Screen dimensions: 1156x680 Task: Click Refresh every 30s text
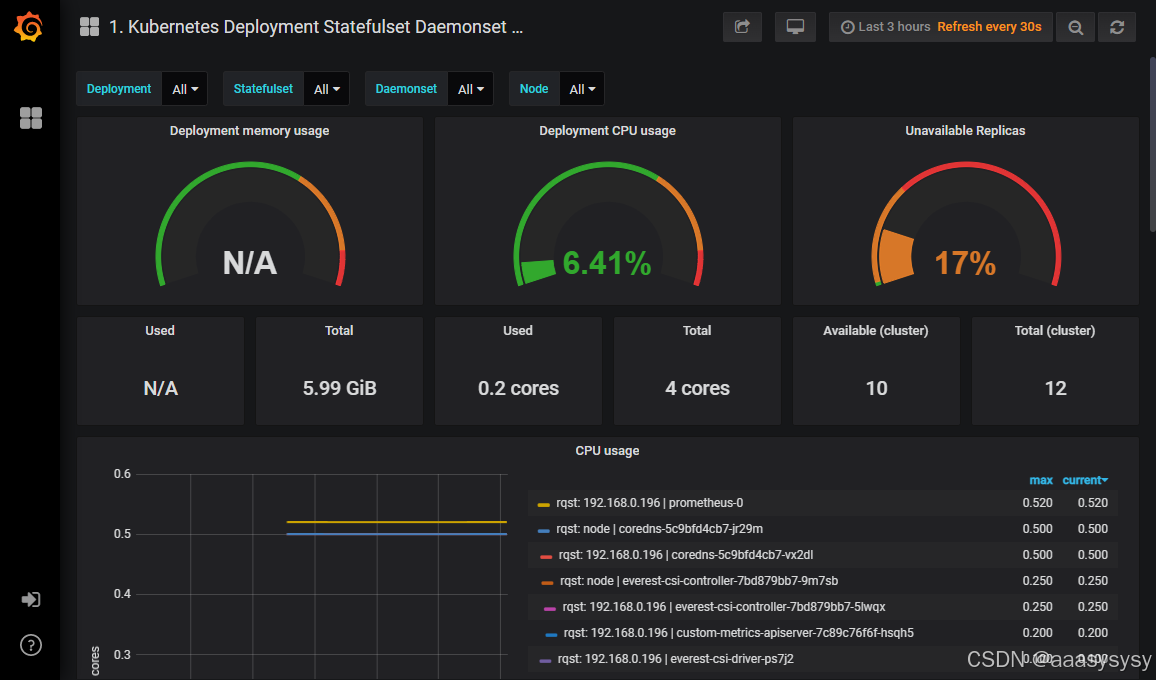click(x=989, y=27)
